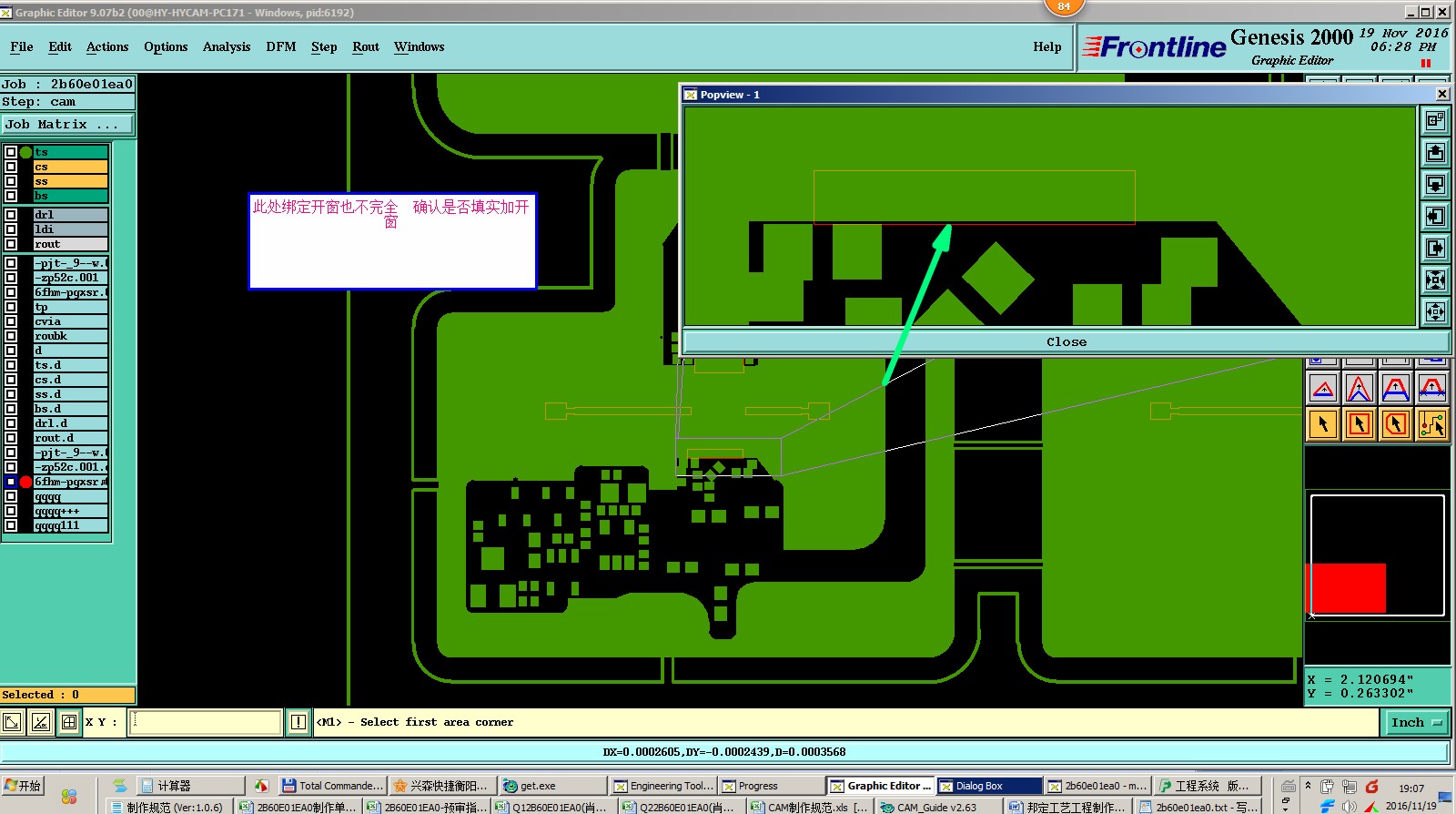Toggle the checkbox for layer rout
1456x814 pixels.
coord(11,244)
